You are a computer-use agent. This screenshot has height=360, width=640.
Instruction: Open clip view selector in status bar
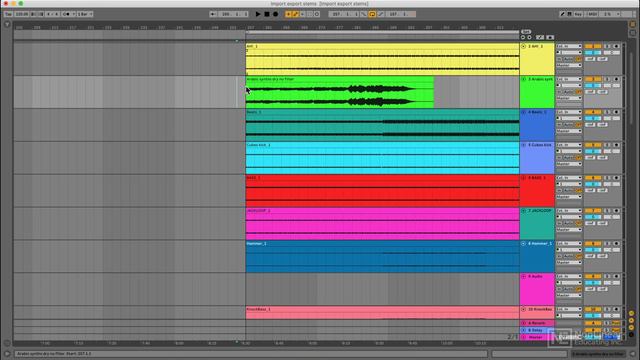click(x=599, y=354)
